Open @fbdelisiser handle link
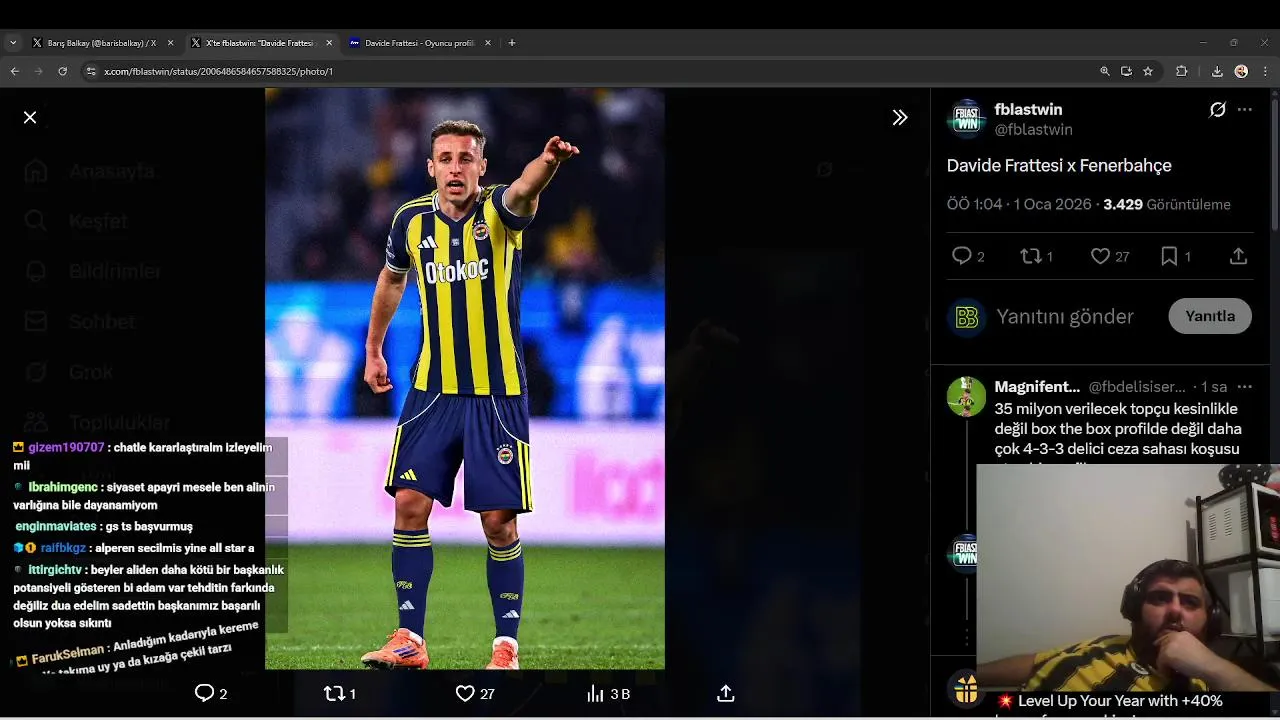 [1137, 386]
